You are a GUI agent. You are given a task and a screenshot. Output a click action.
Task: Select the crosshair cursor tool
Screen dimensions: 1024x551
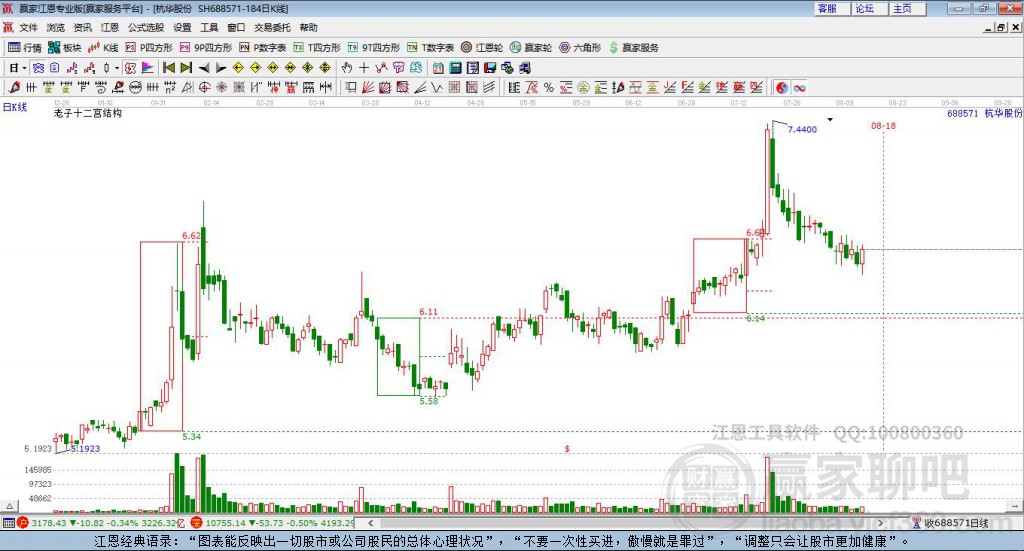[364, 68]
